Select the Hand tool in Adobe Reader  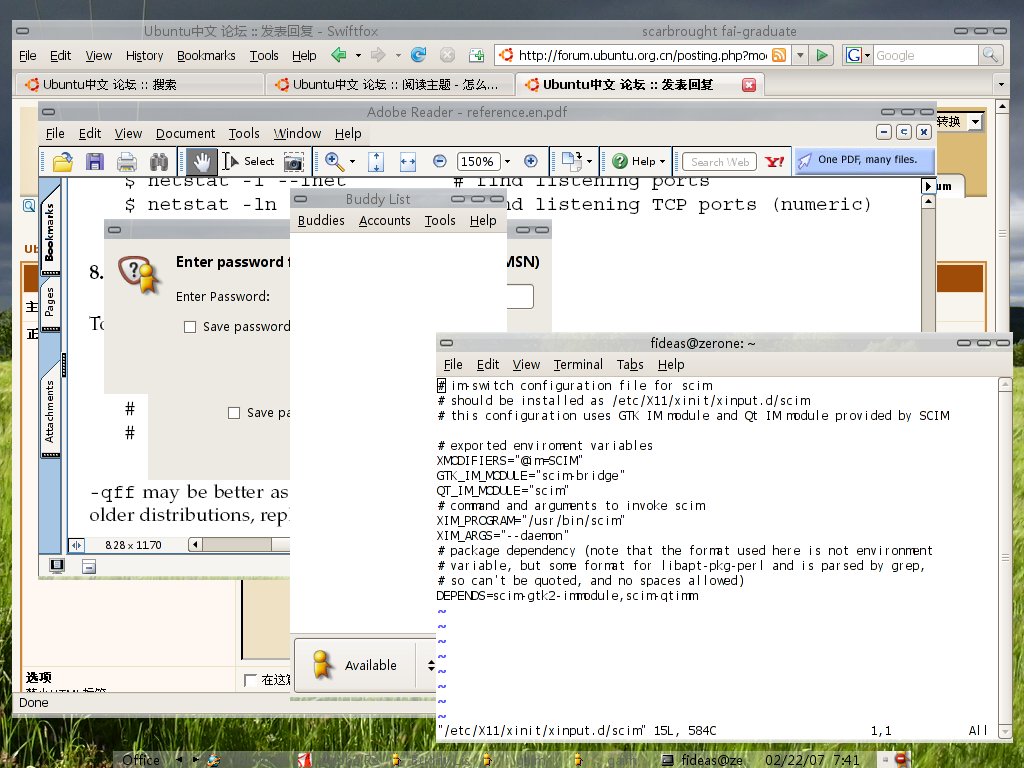coord(202,161)
